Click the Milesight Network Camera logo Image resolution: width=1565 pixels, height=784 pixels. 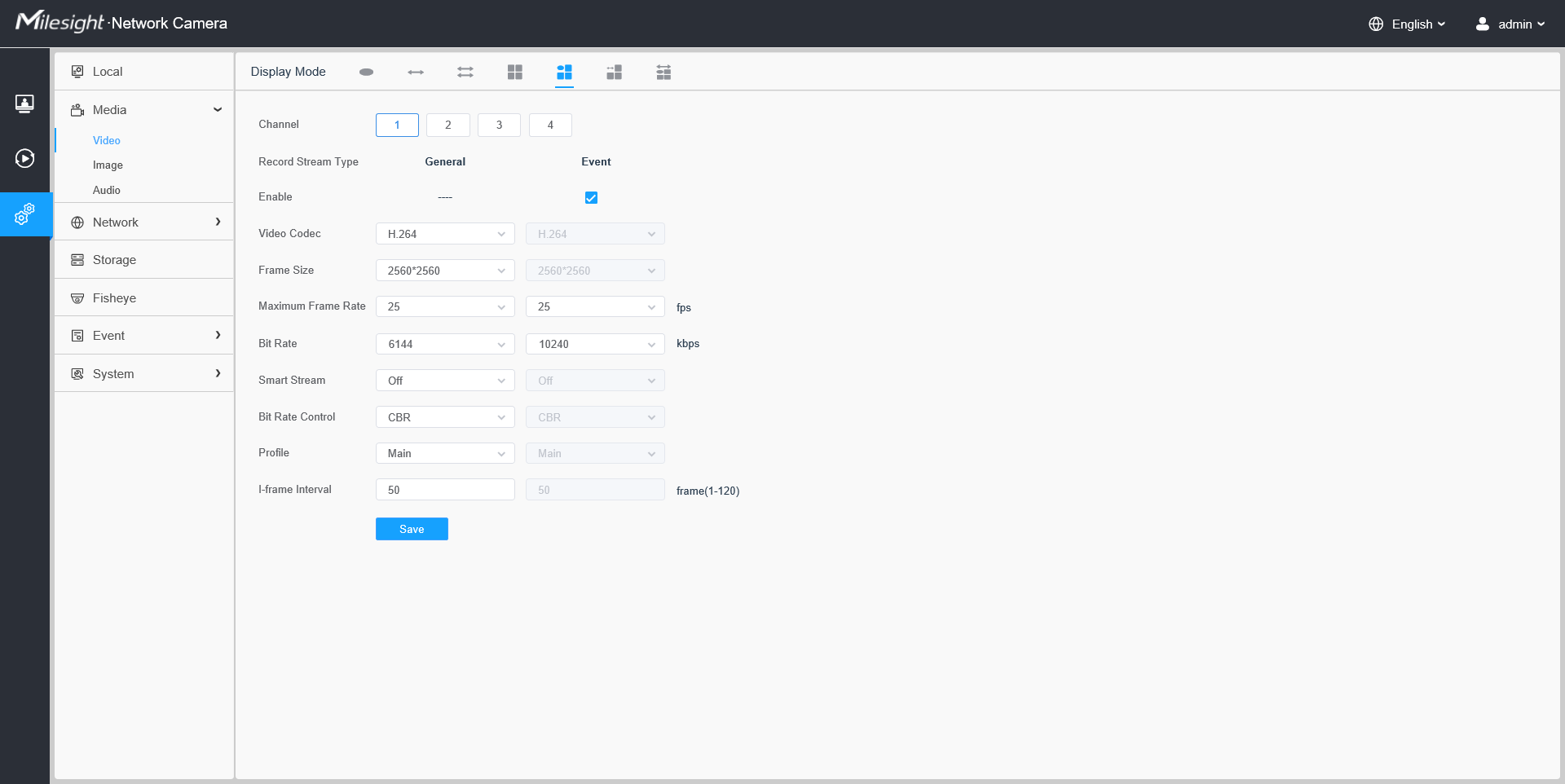point(121,22)
